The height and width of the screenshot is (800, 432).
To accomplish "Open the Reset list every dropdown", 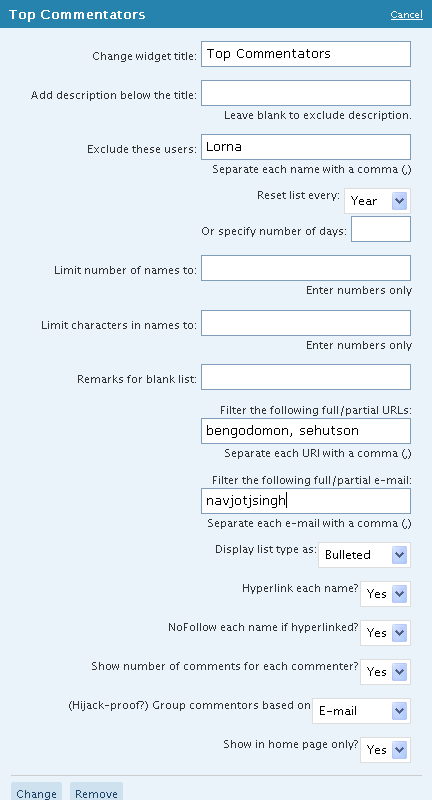I will (377, 201).
